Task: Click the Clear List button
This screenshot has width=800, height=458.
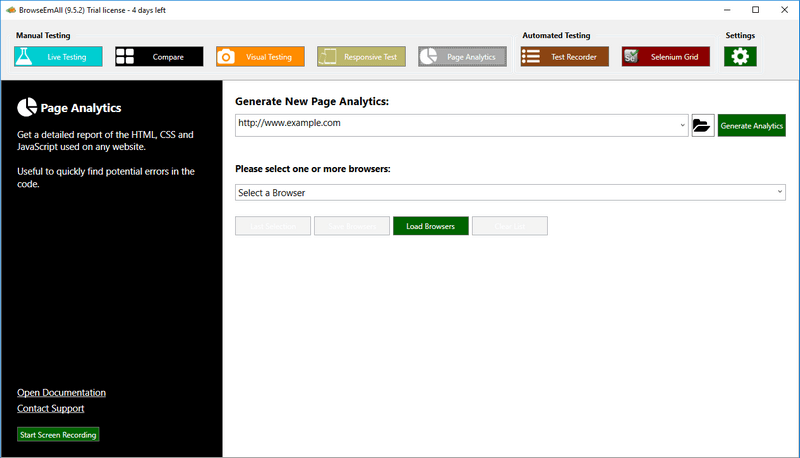Action: tap(509, 226)
